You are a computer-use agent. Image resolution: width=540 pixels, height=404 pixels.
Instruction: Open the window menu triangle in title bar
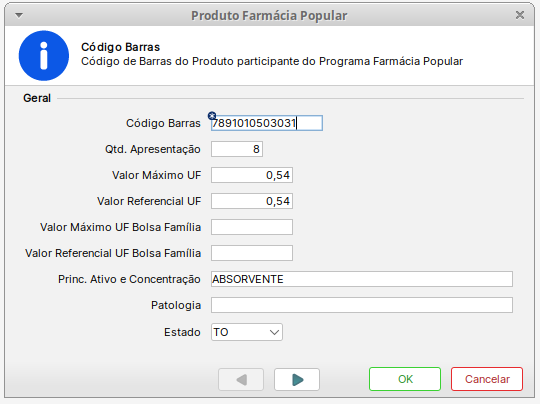coord(19,15)
